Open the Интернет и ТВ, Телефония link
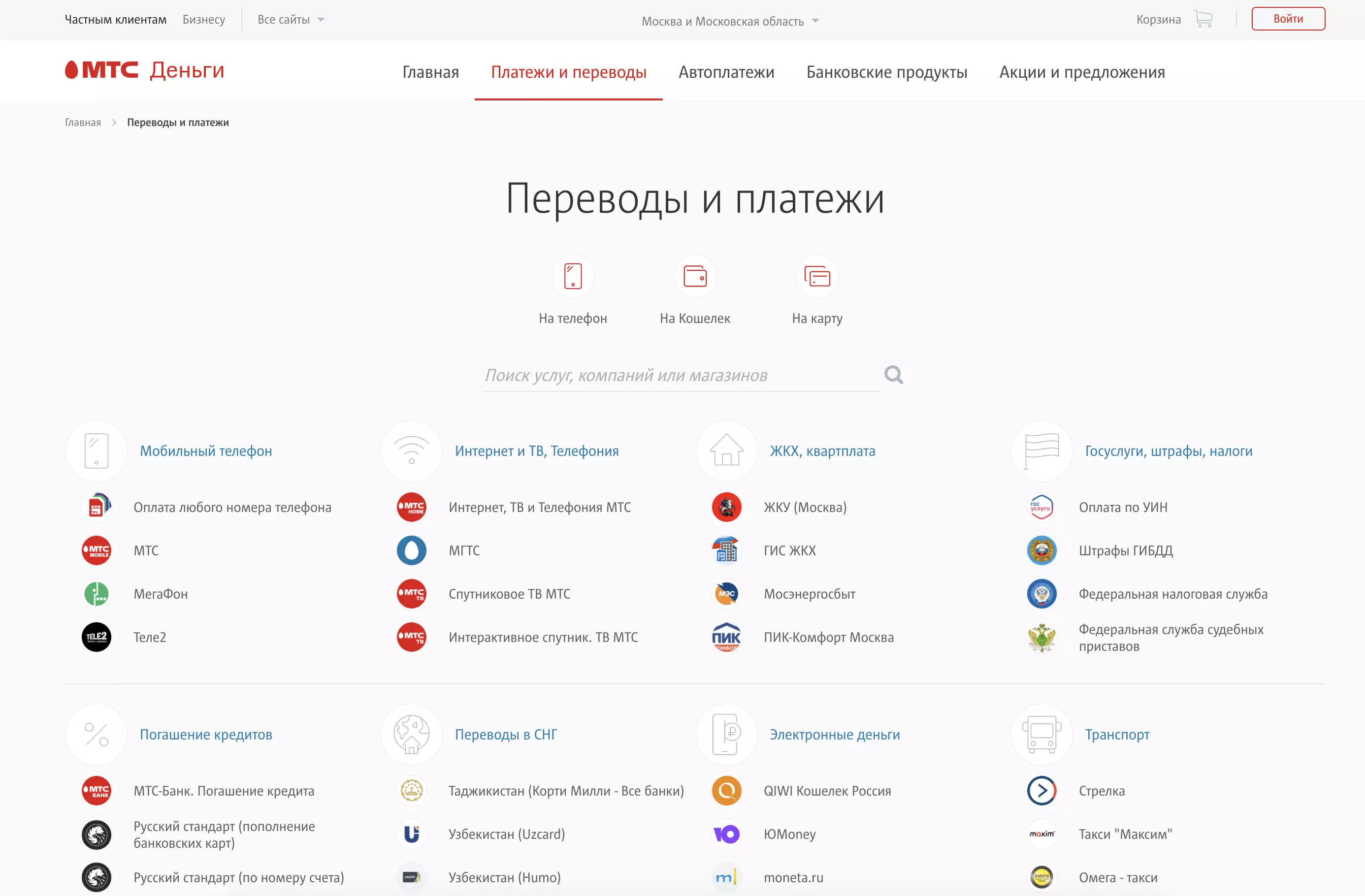The image size is (1365, 896). pyautogui.click(x=537, y=451)
